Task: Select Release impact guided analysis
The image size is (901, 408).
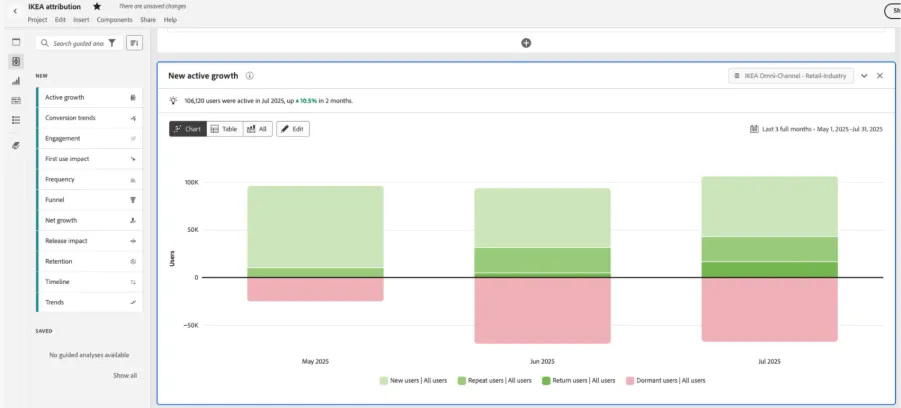Action: pos(90,241)
